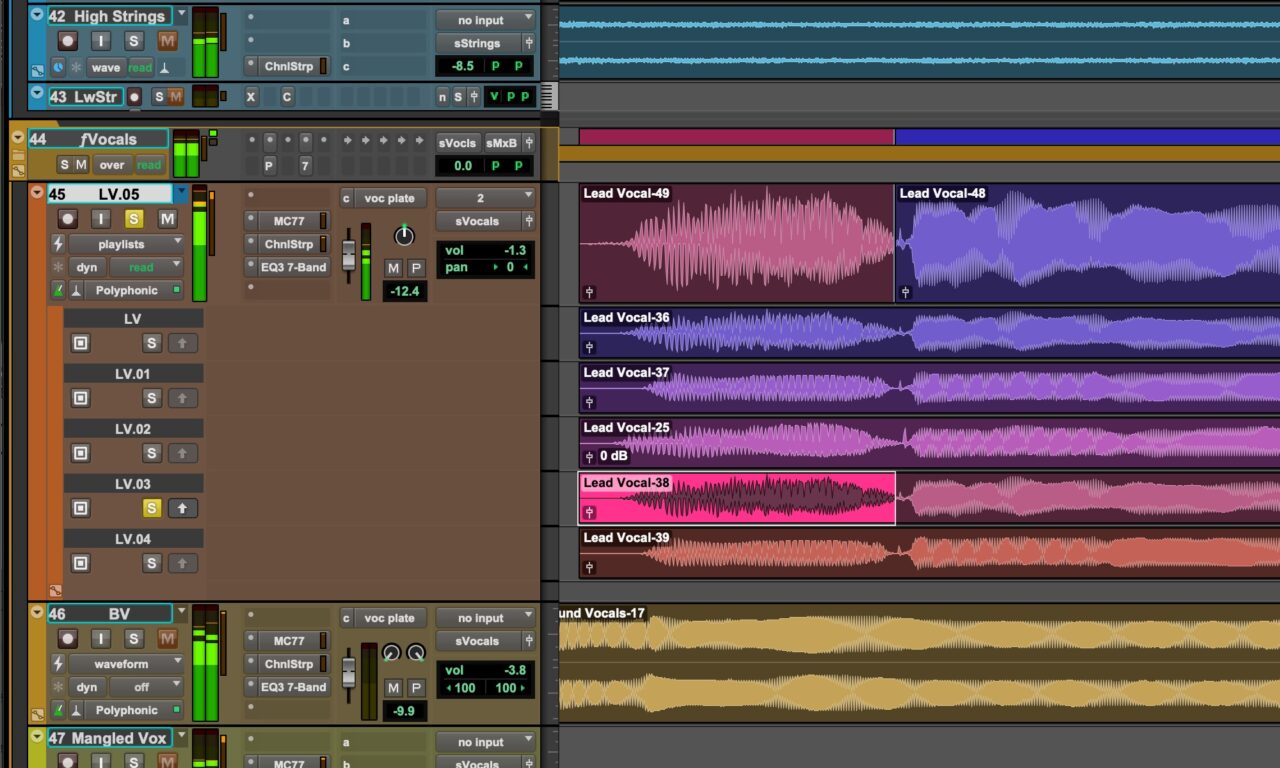Click the lightning icon on LV.05 track
The height and width of the screenshot is (768, 1280).
(58, 243)
